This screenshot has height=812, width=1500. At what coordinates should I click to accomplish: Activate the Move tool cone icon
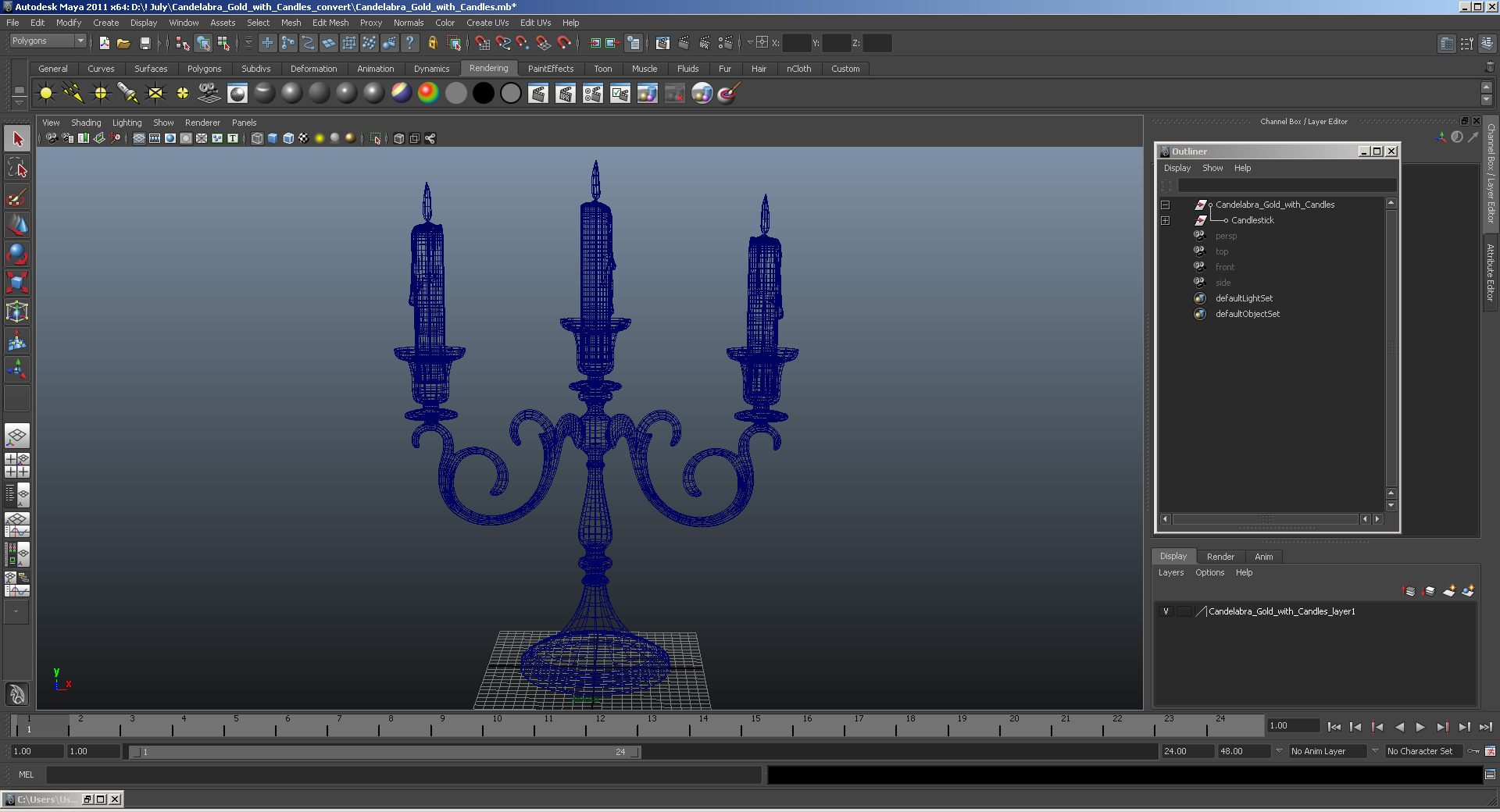[17, 226]
